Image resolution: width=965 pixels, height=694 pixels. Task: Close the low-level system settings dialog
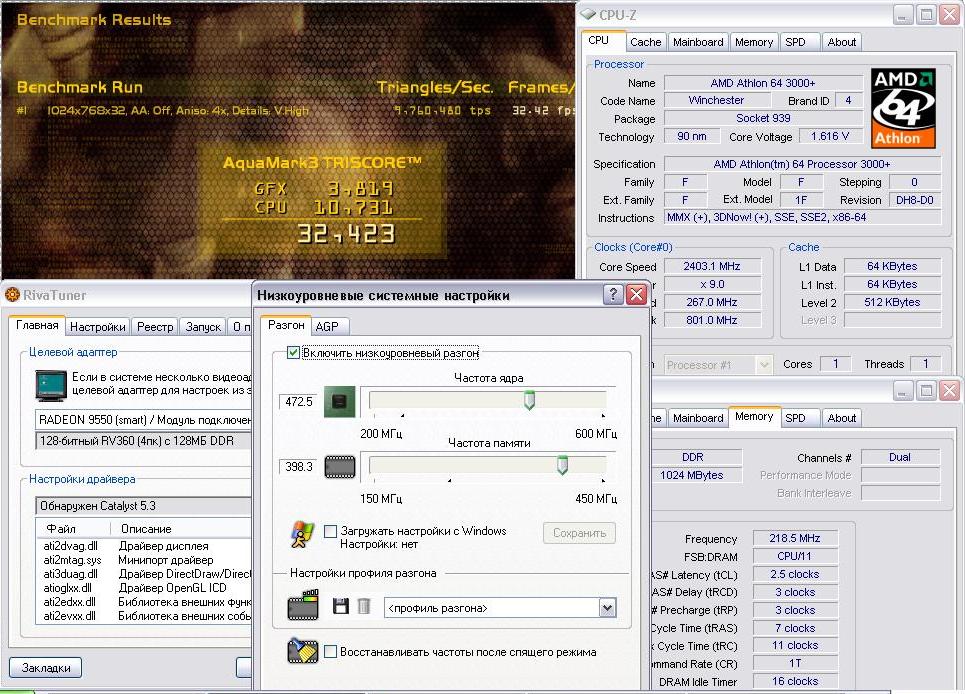pyautogui.click(x=636, y=295)
